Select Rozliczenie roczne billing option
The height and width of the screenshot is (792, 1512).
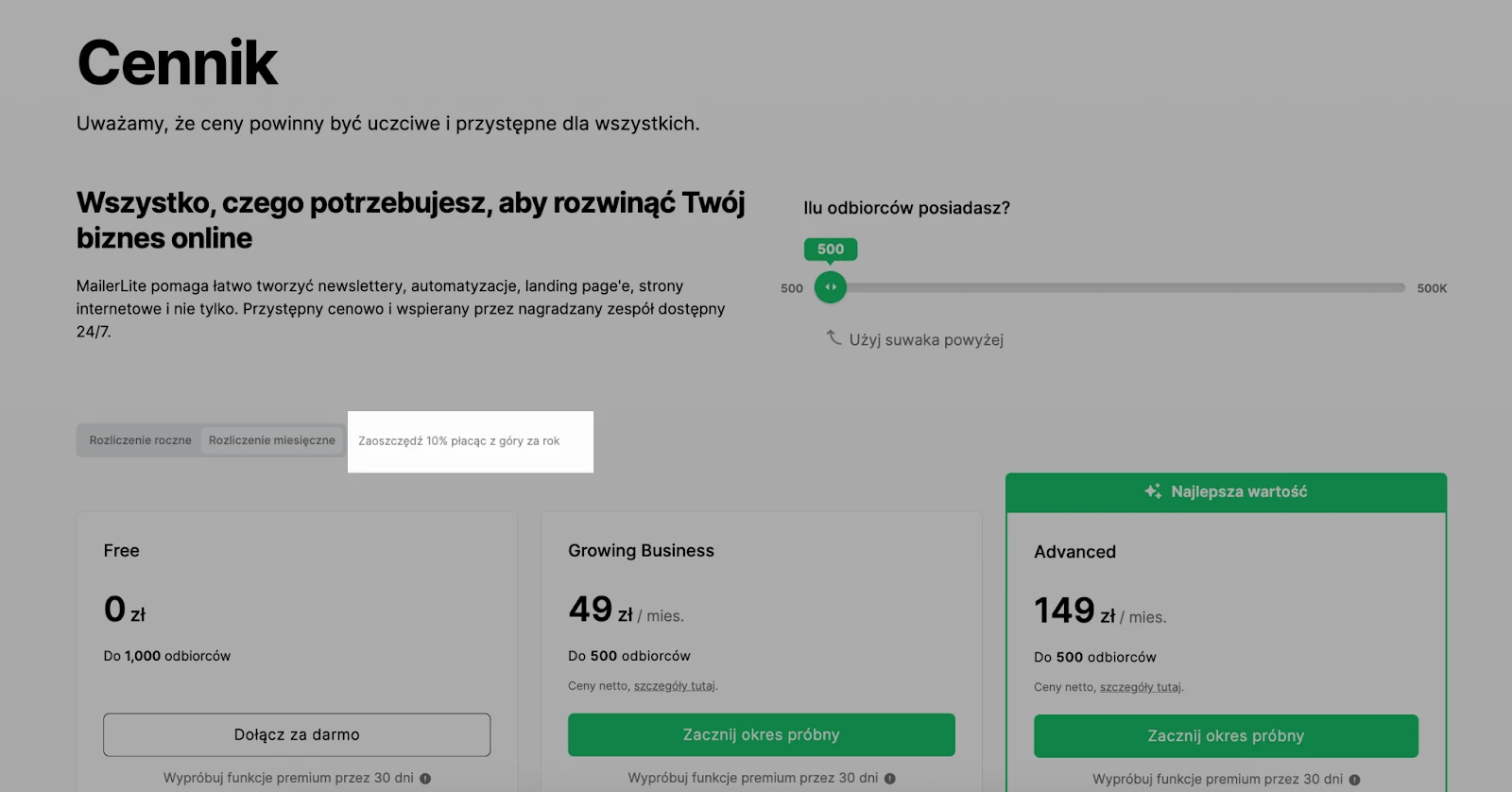click(140, 440)
